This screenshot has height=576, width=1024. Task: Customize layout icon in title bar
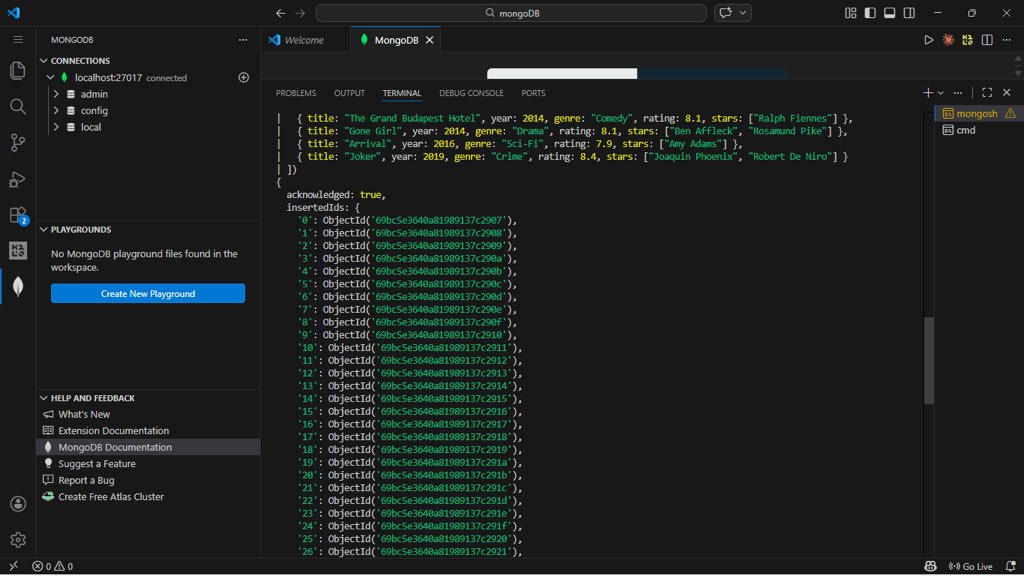coord(850,13)
